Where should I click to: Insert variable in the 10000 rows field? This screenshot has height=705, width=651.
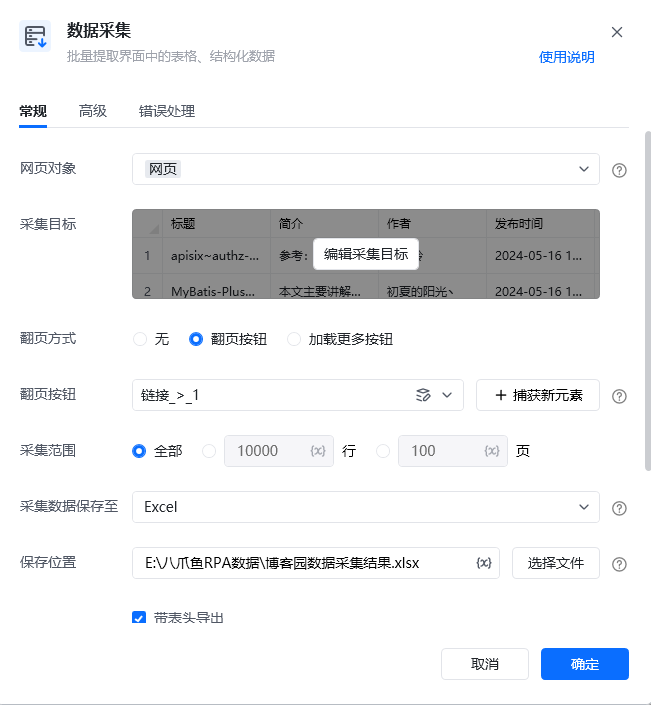pos(318,451)
